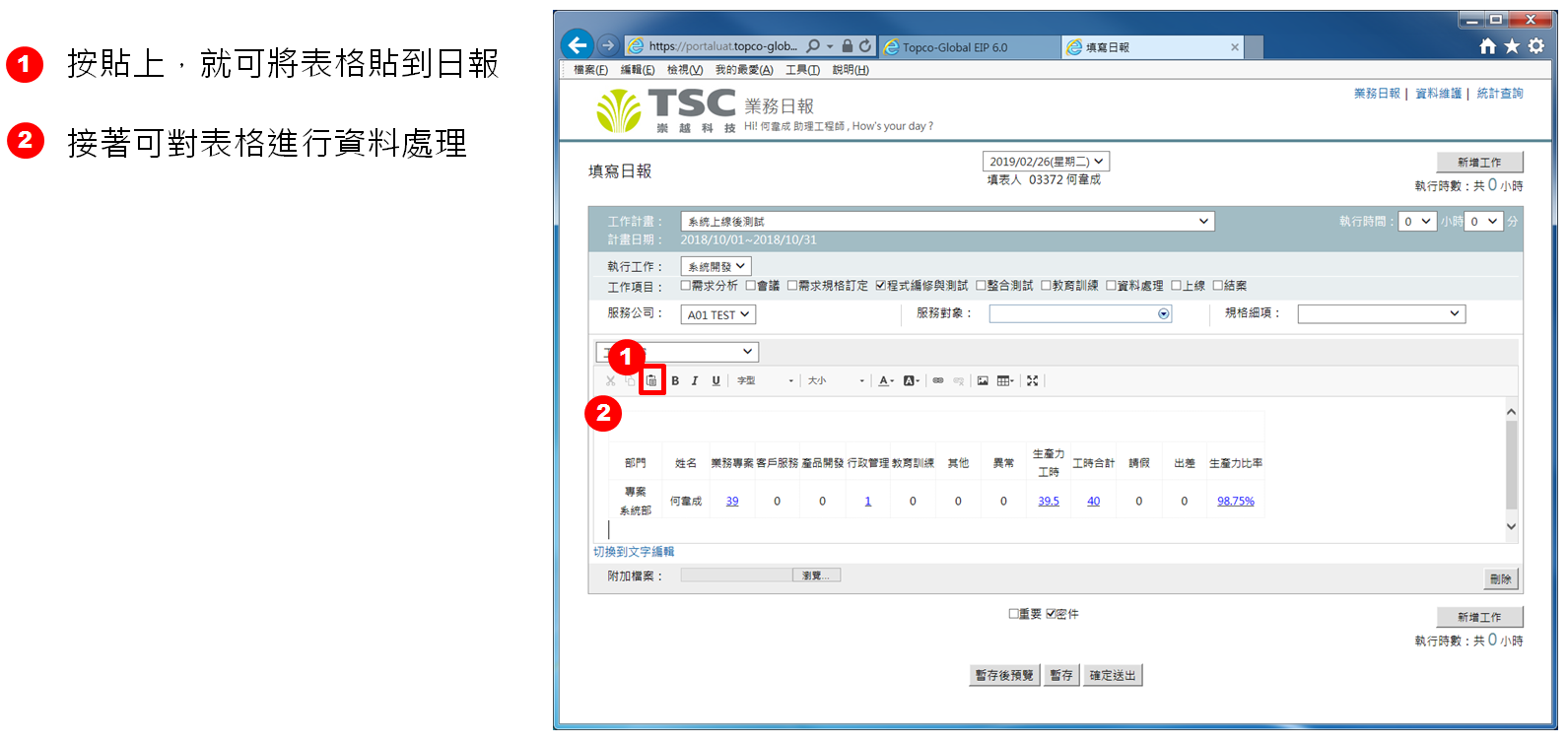This screenshot has width=1568, height=744.
Task: Maximize the editor with fullscreen icon
Action: click(1032, 380)
